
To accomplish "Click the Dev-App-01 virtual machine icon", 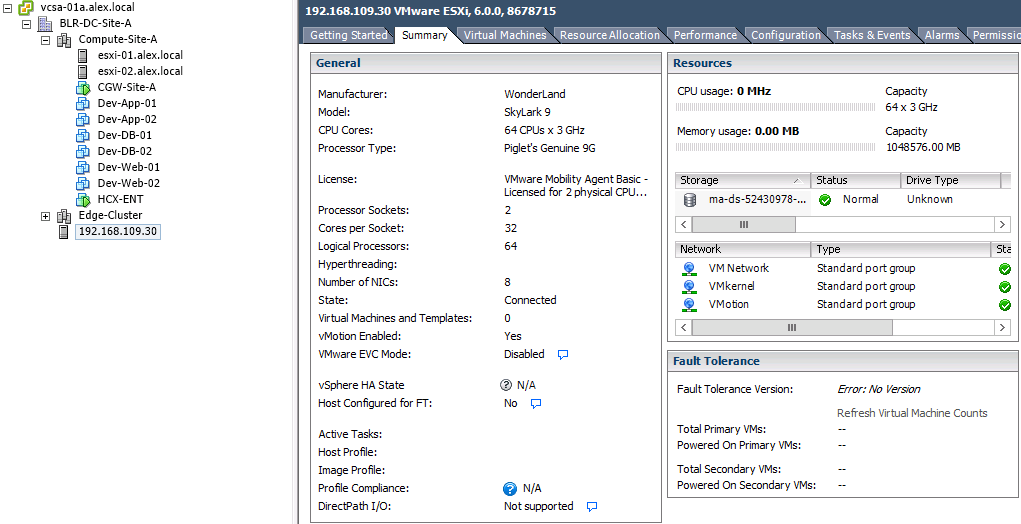I will pos(83,103).
